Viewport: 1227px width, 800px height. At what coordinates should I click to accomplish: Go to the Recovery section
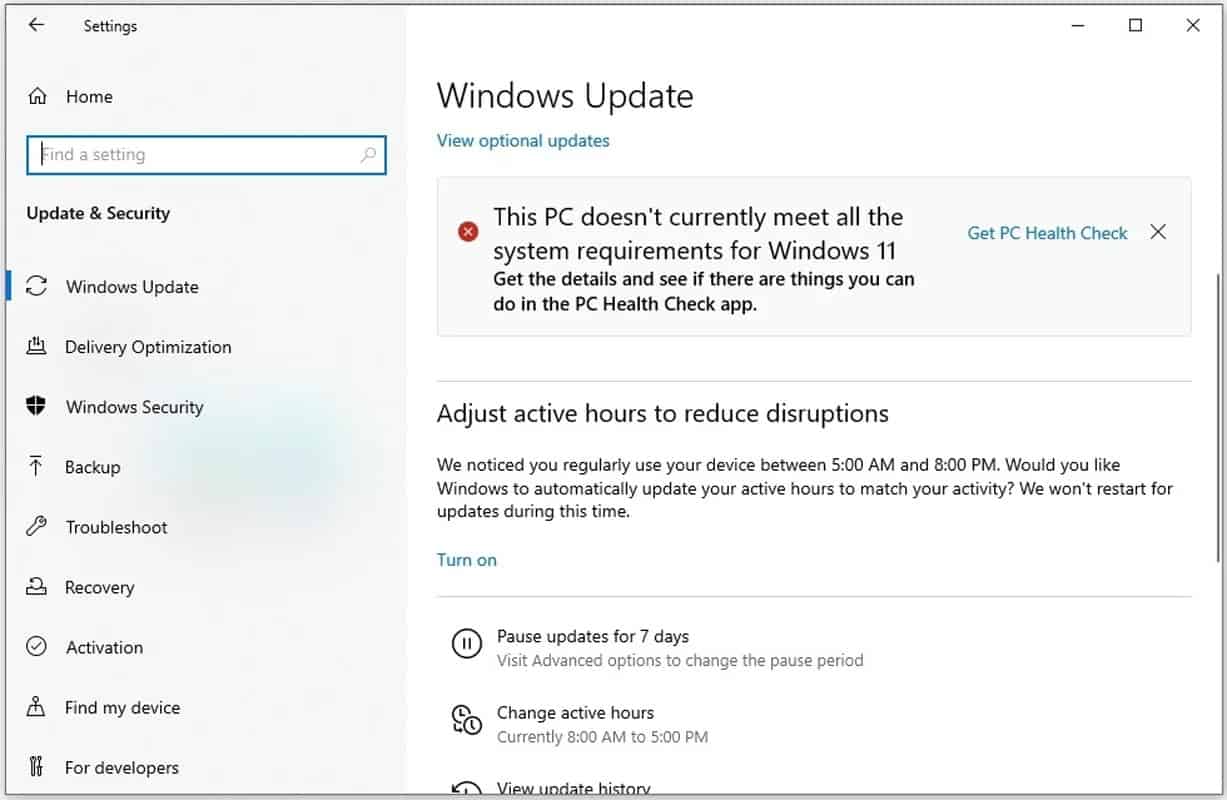[x=99, y=587]
